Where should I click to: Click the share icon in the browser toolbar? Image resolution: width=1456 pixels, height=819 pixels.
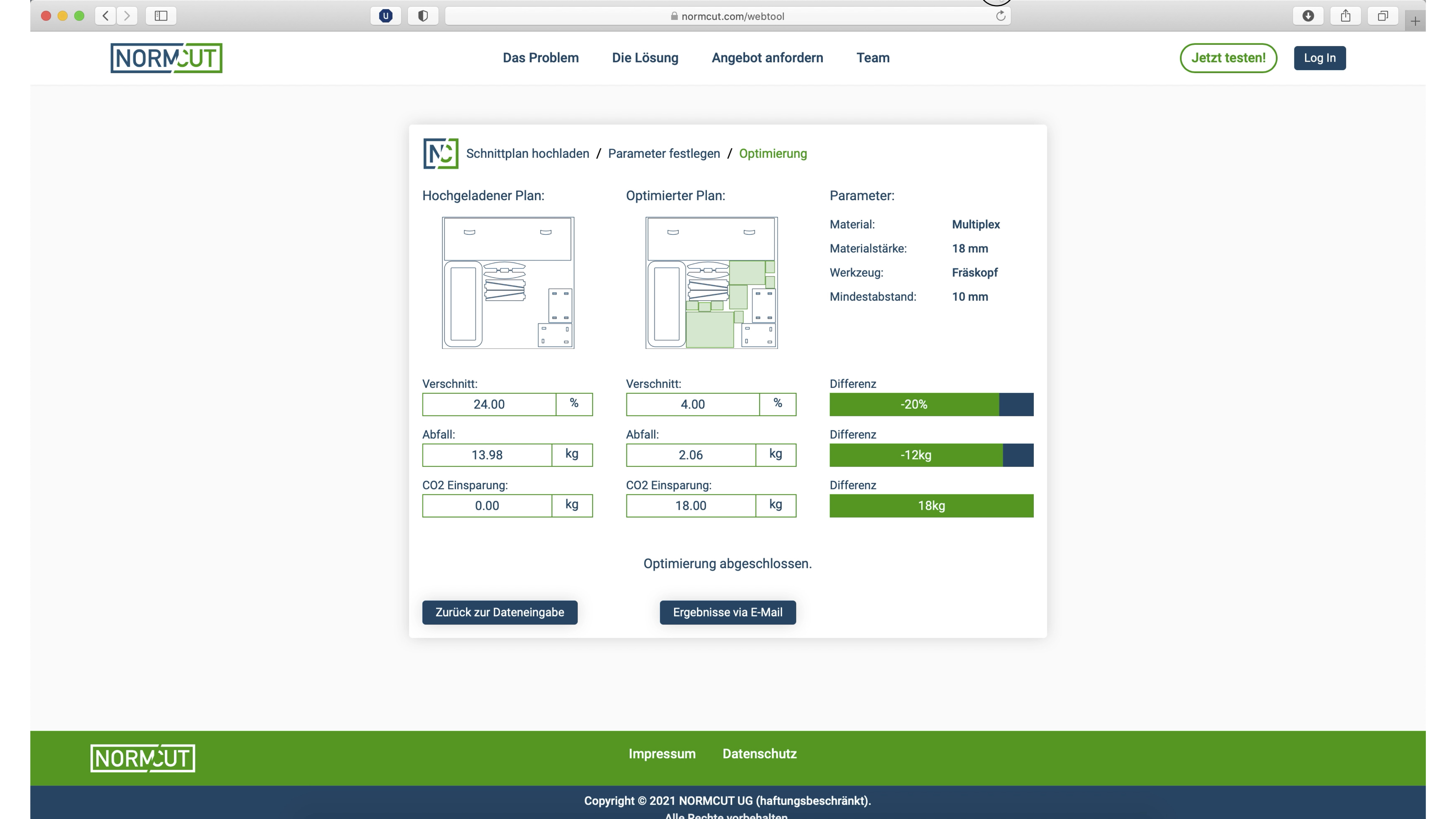coord(1345,15)
